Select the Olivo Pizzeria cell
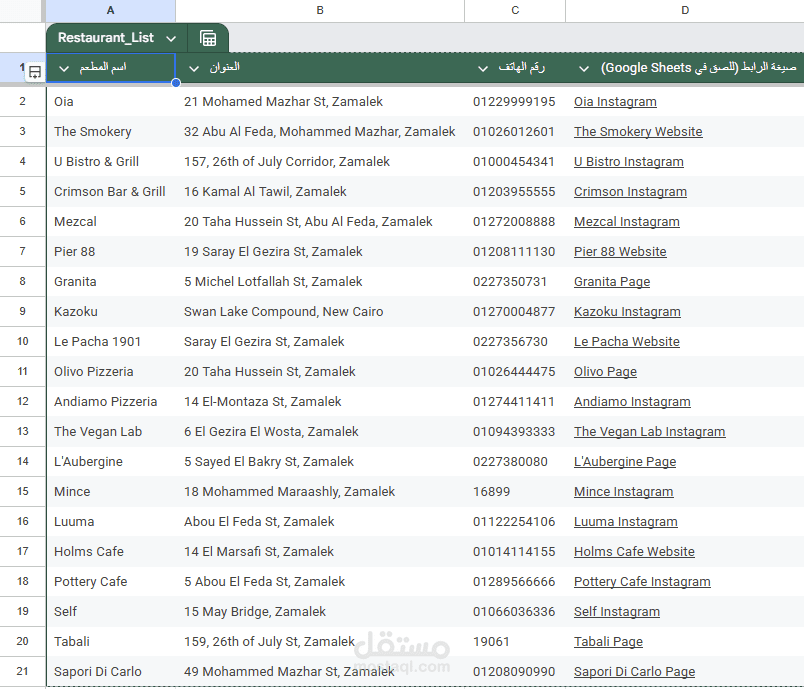The image size is (804, 689). (x=111, y=372)
